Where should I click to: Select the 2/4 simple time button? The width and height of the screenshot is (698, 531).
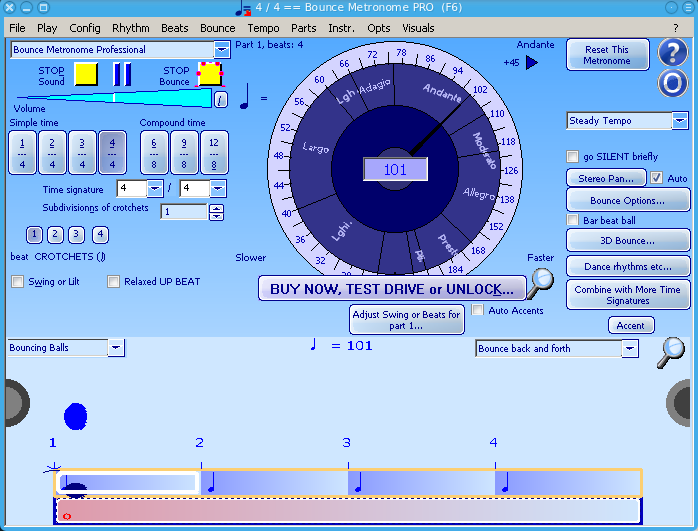[52, 153]
